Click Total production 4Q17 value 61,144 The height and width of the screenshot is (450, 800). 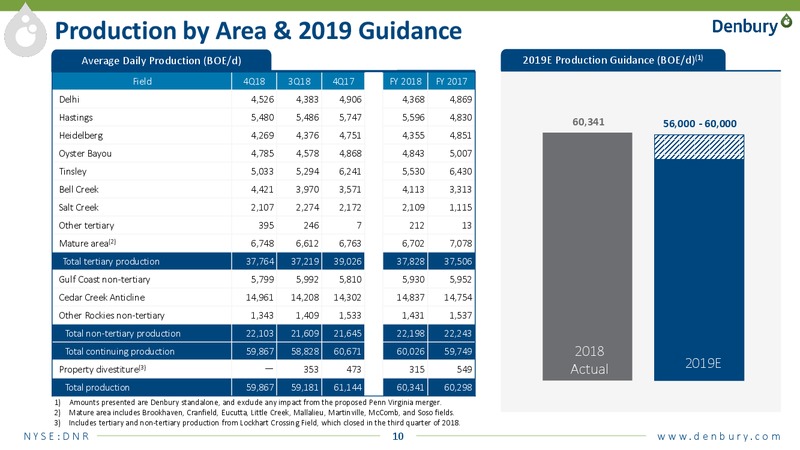pyautogui.click(x=347, y=387)
